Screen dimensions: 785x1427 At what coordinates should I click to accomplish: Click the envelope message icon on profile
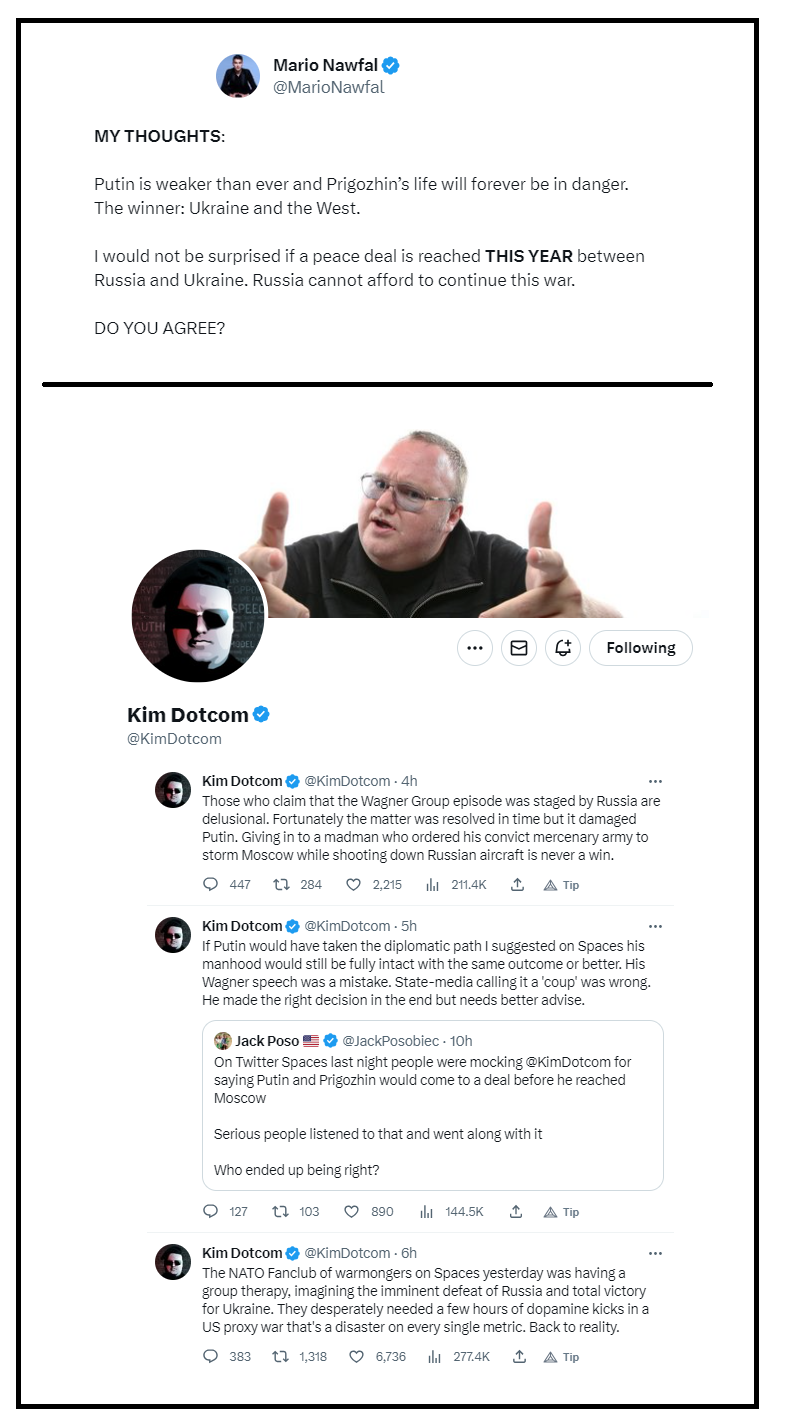(519, 648)
